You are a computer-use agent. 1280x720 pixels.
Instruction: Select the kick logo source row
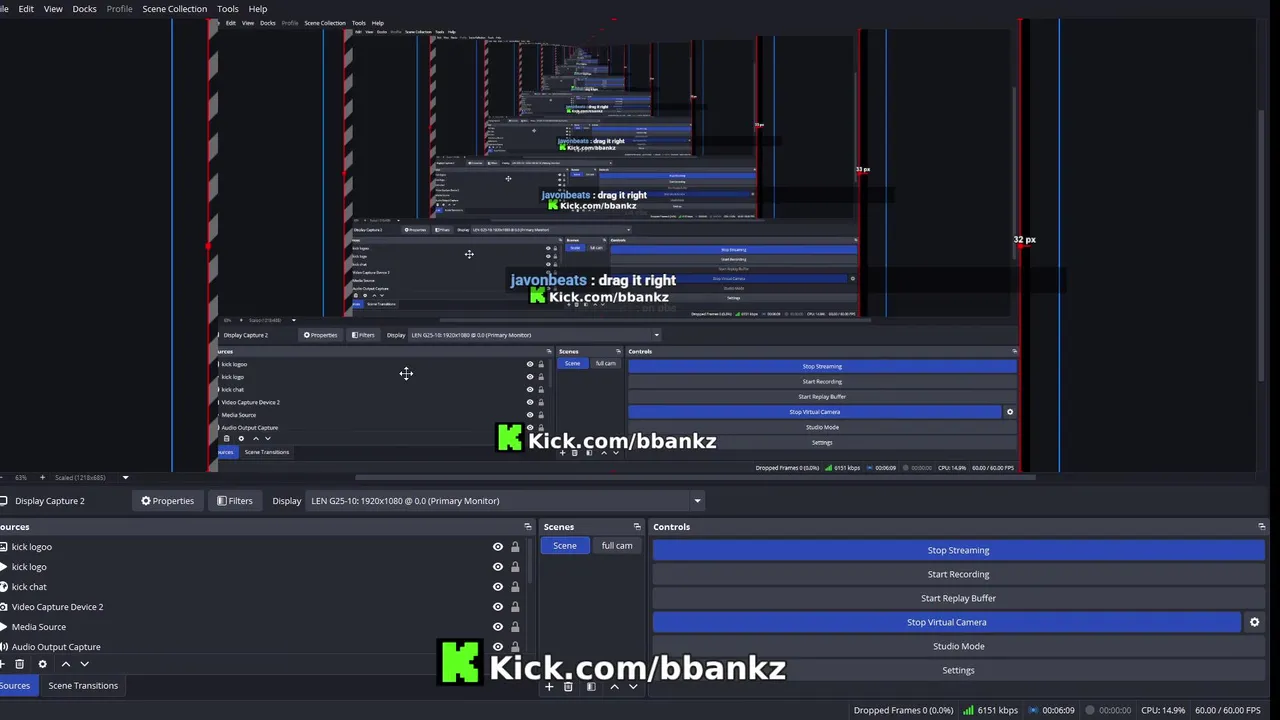[262, 567]
